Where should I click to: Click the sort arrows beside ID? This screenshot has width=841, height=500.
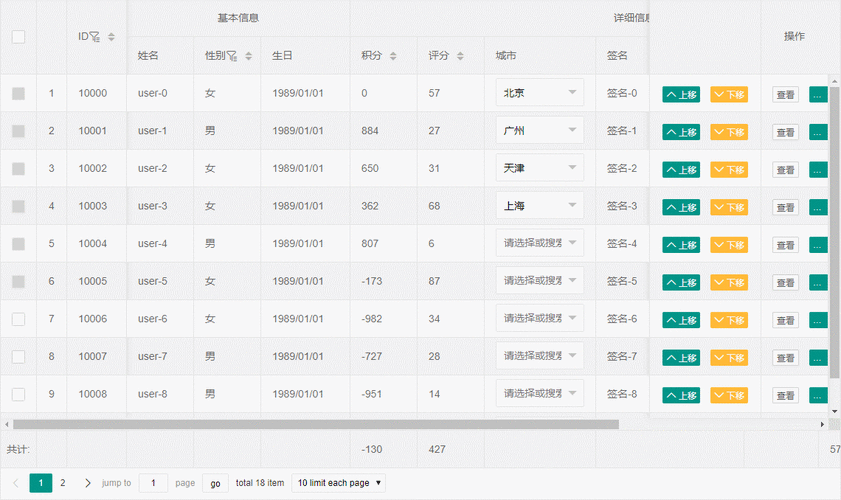coord(111,37)
